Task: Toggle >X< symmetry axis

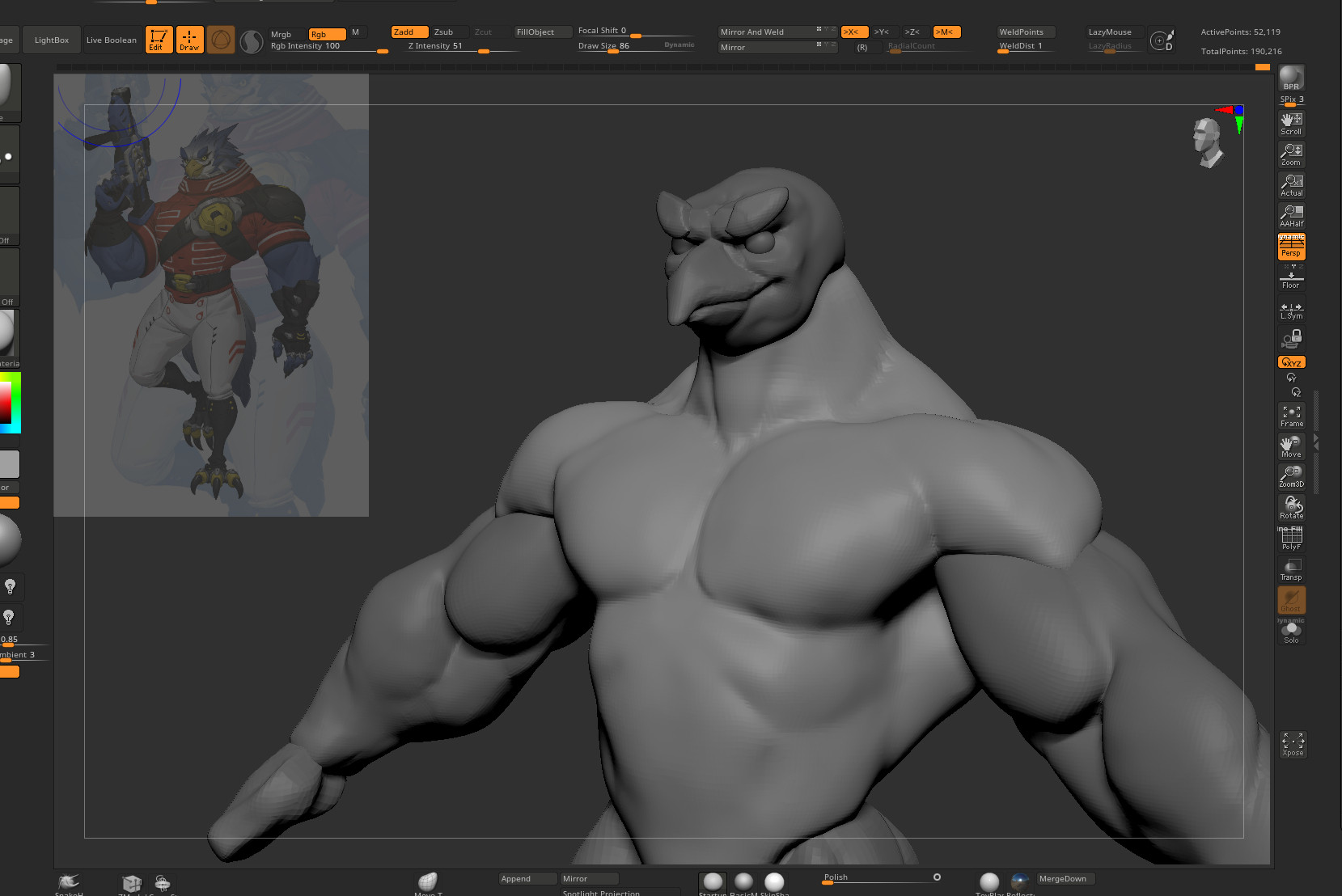Action: pos(854,32)
